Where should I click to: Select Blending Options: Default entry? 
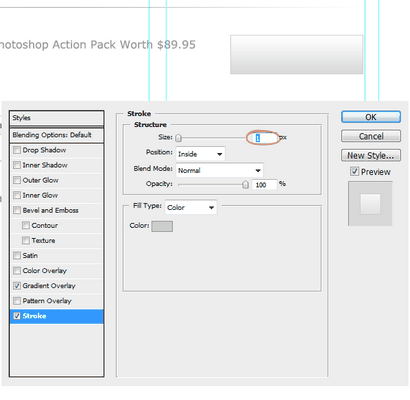tap(57, 135)
